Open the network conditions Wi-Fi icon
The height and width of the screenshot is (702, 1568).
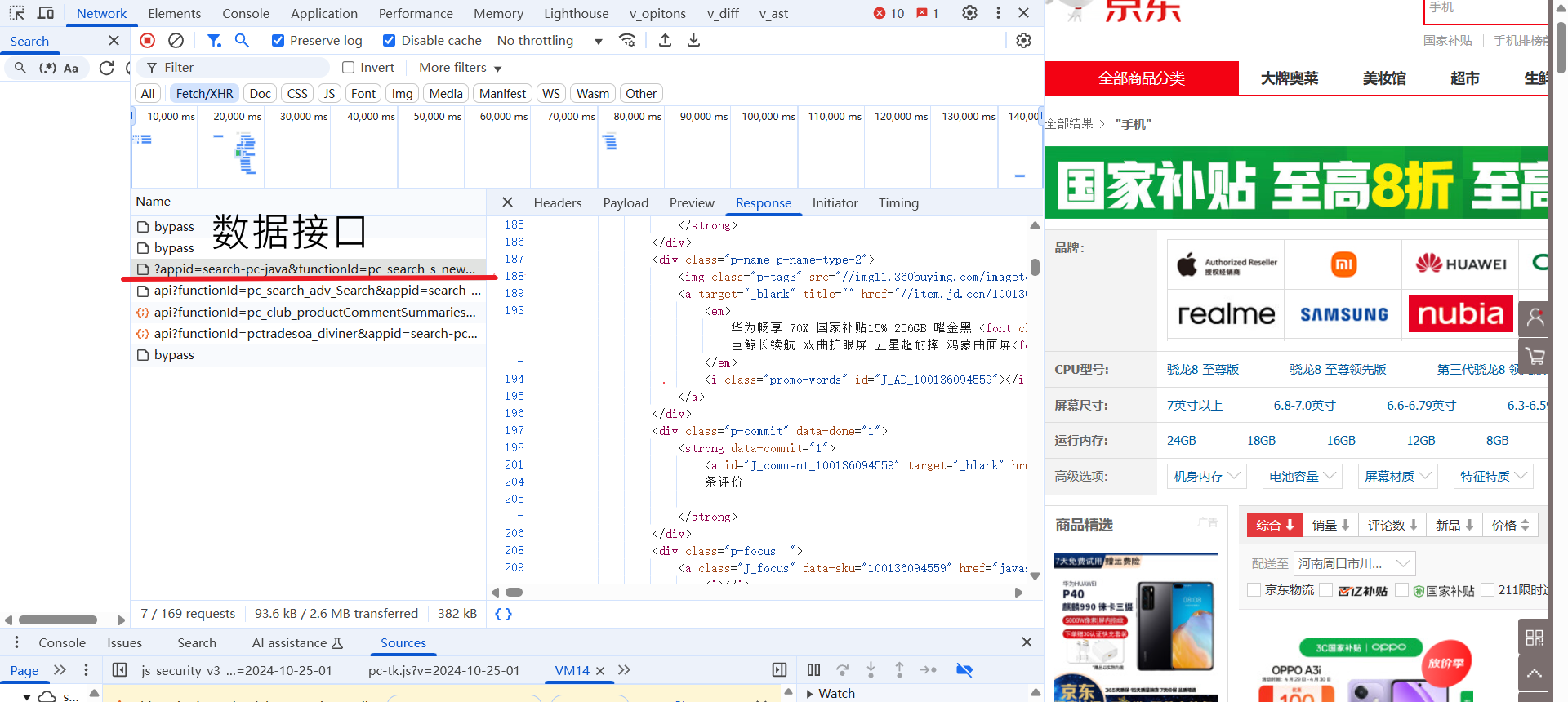(627, 40)
